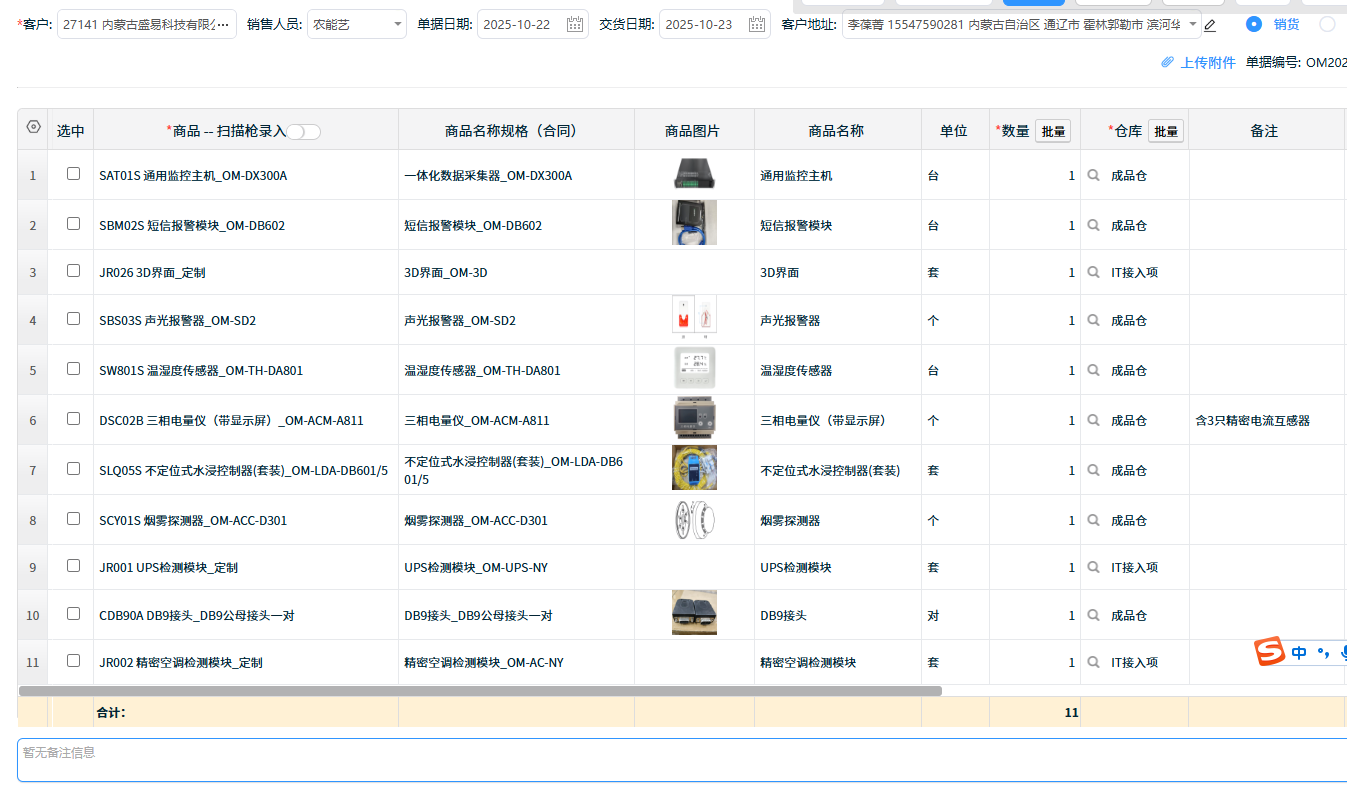The width and height of the screenshot is (1347, 785).
Task: Click warehouse search icon for row 1
Action: tap(1093, 175)
